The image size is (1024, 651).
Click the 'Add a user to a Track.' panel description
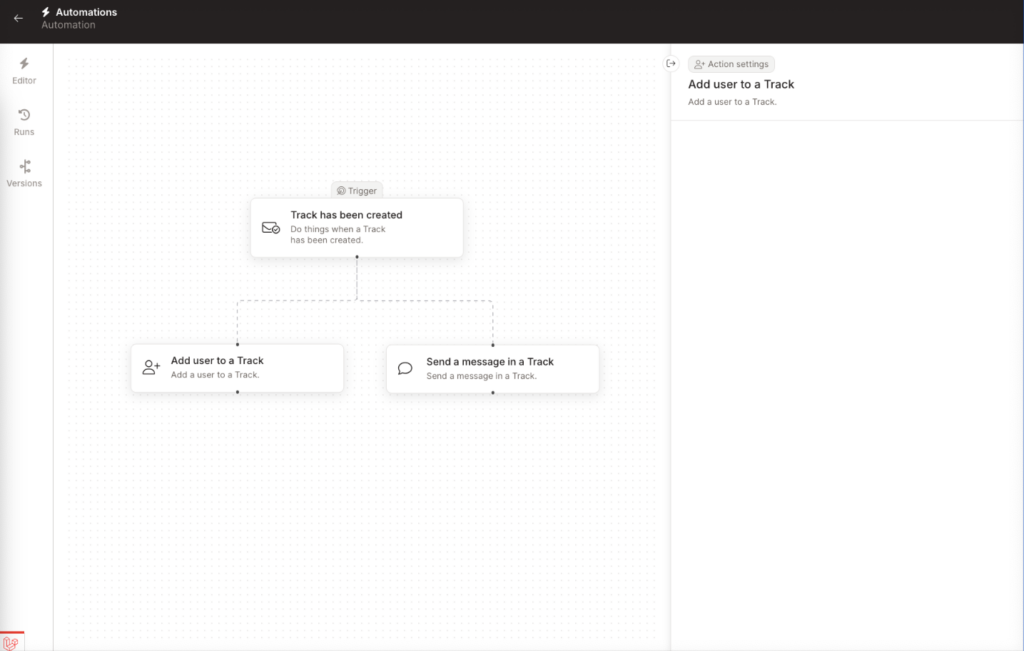(732, 102)
